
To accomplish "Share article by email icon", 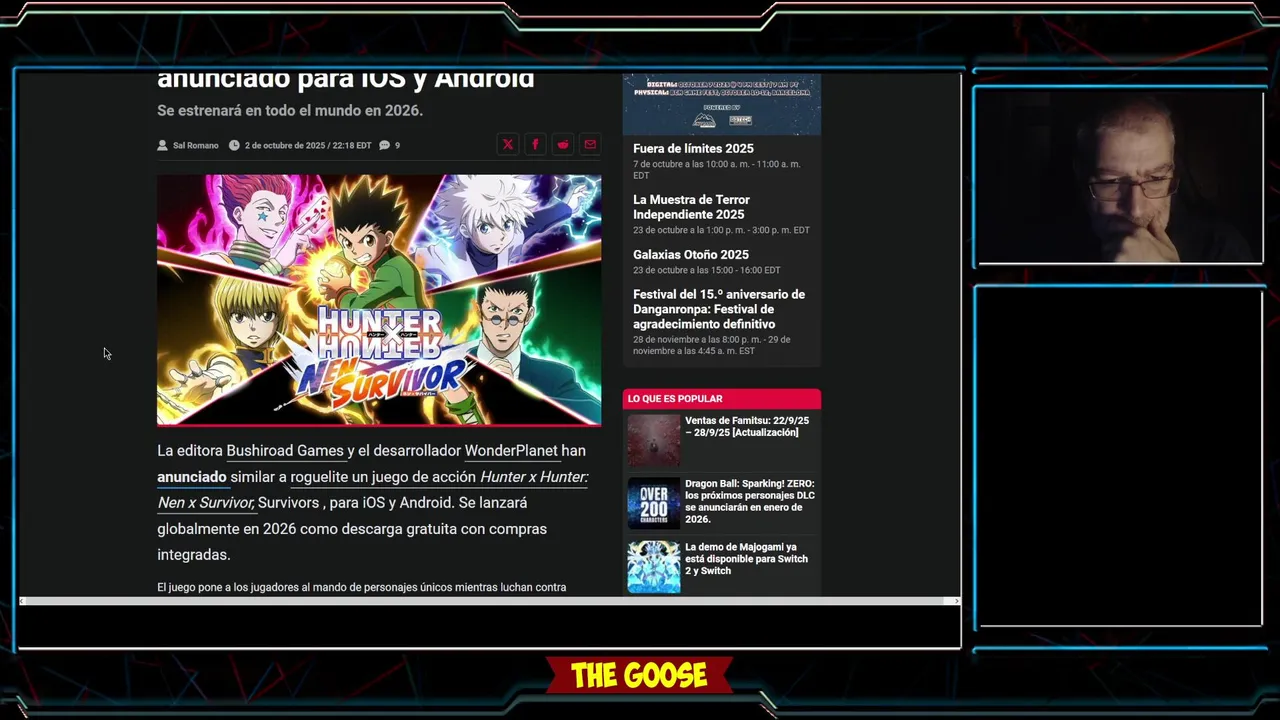I will click(x=590, y=145).
